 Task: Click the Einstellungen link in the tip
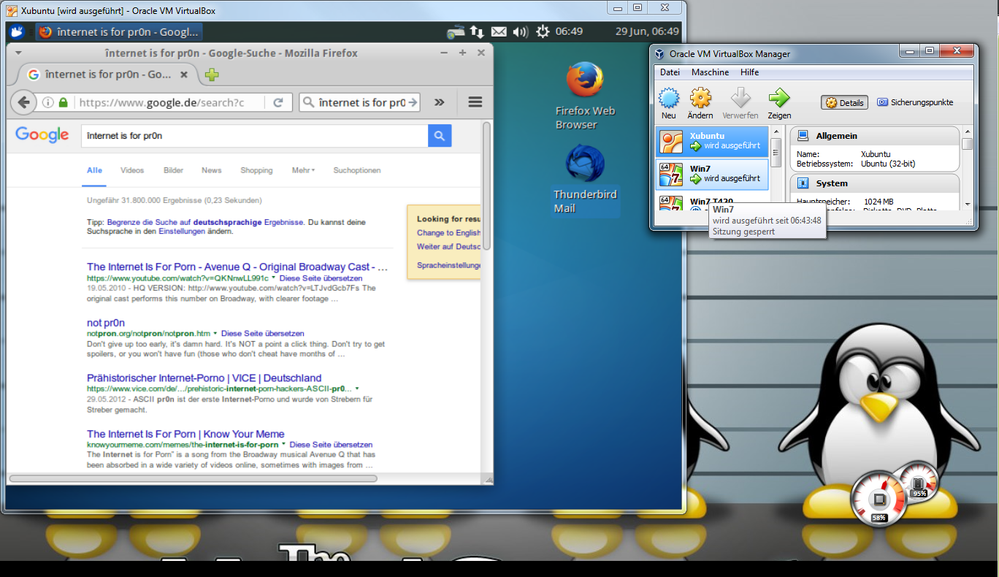182,231
